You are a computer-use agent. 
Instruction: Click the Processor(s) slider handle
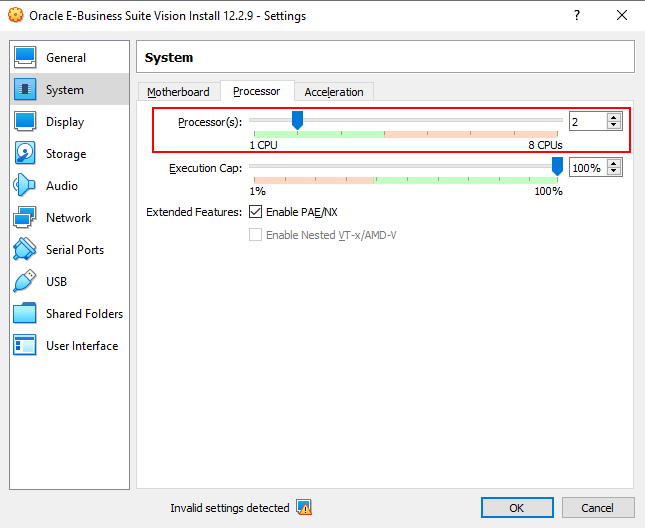pos(297,120)
